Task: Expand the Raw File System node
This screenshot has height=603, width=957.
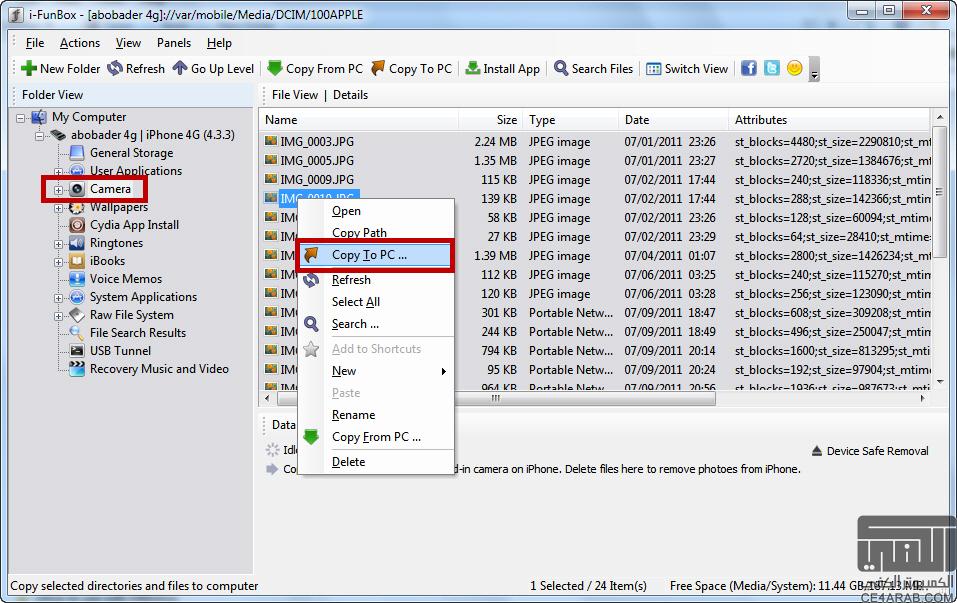Action: tap(59, 316)
